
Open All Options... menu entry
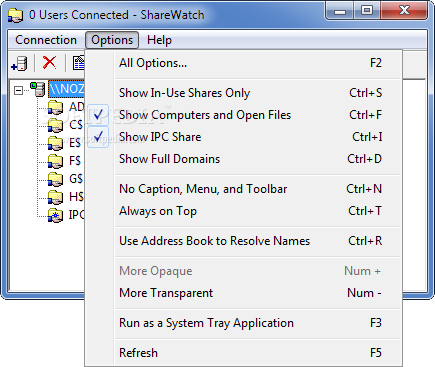tap(243, 63)
